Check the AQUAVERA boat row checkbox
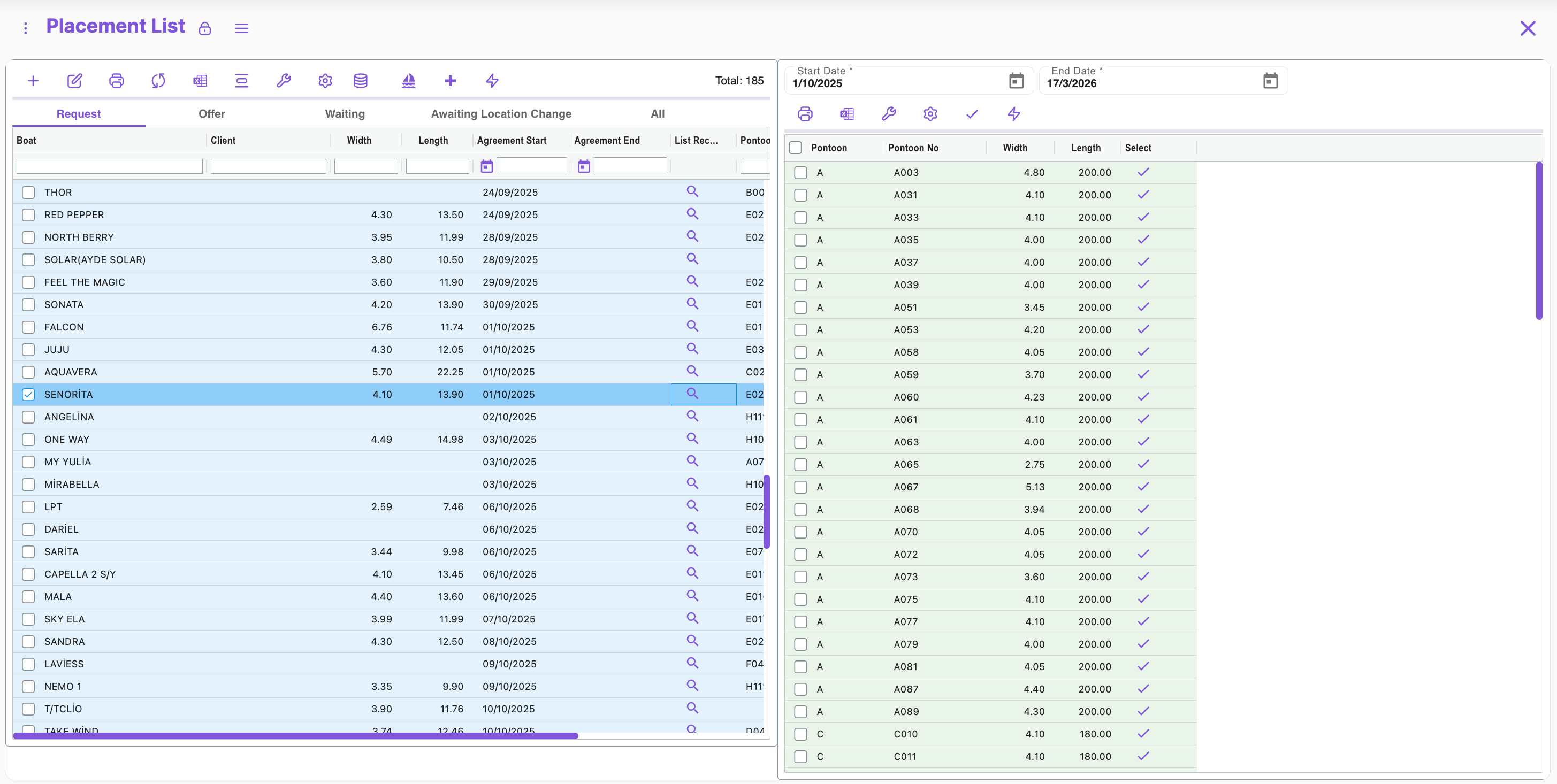This screenshot has height=784, width=1557. point(28,372)
